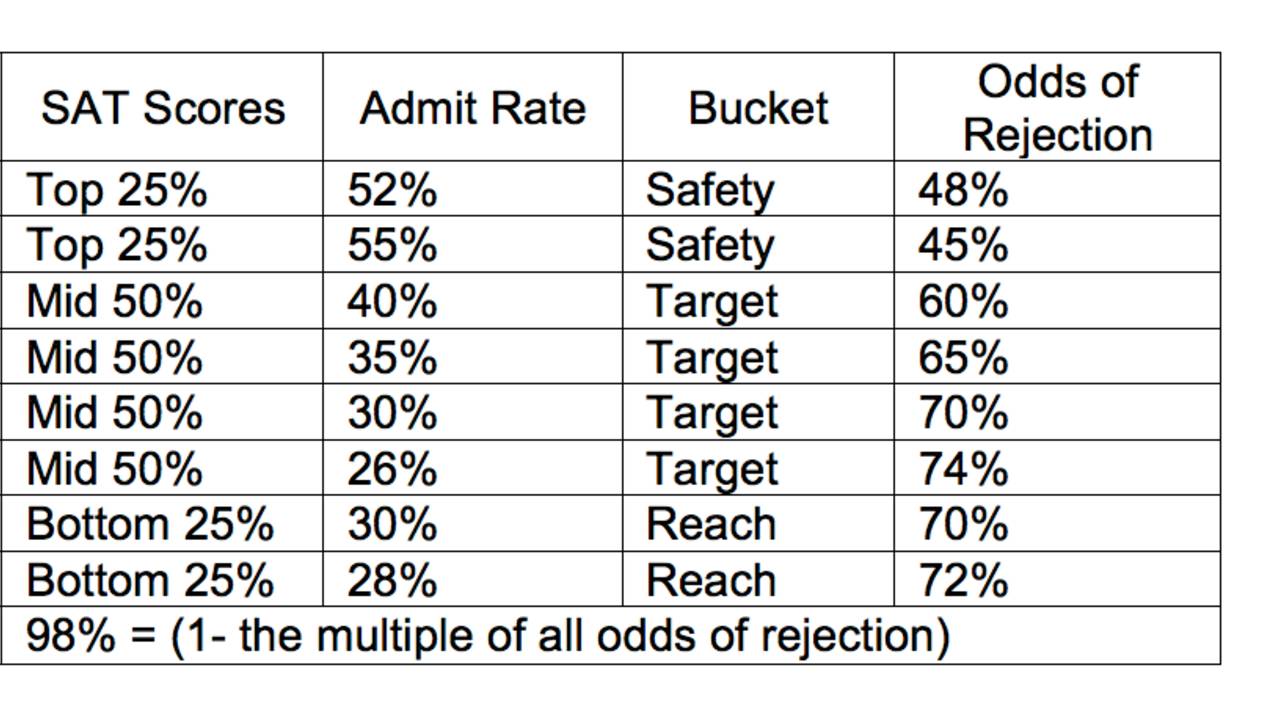Select the 35% admit rate cell

click(x=473, y=356)
